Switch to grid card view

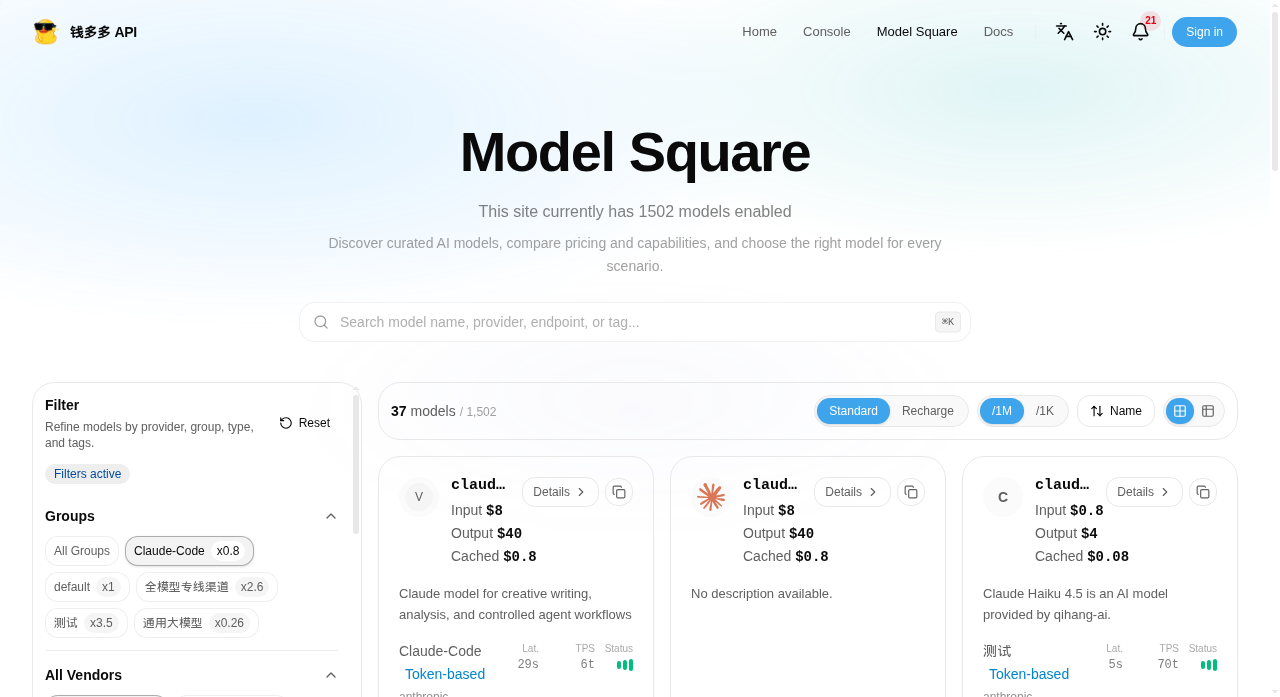click(1180, 411)
